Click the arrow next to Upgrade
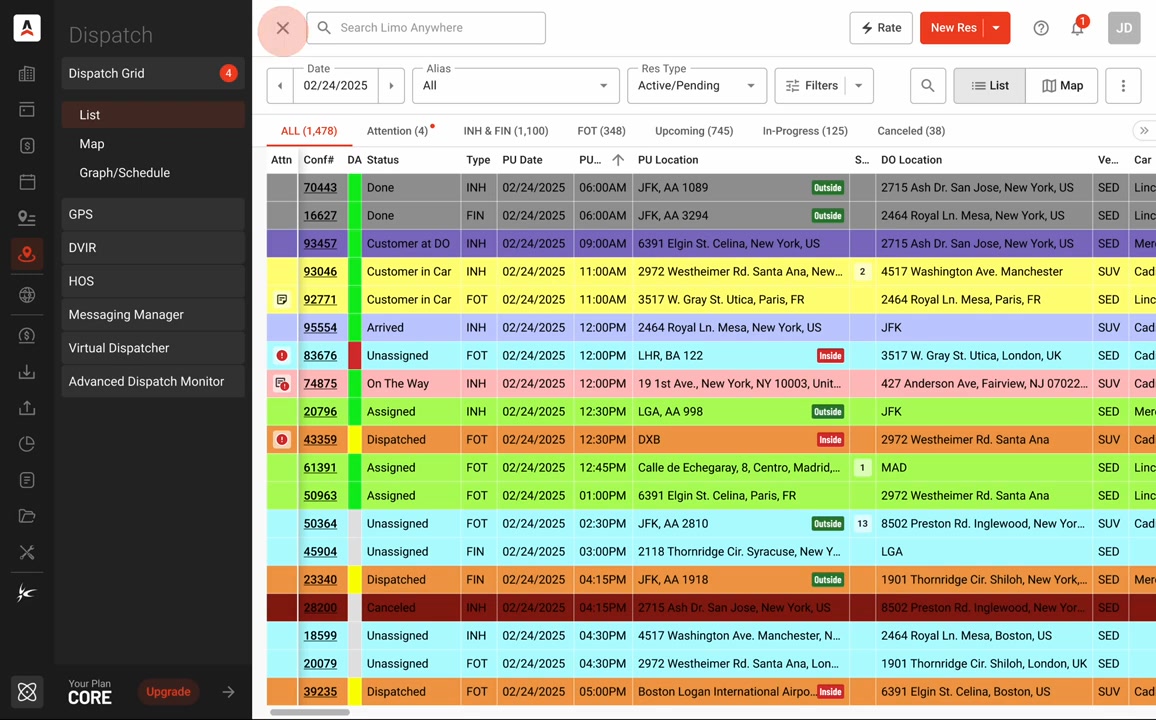This screenshot has height=720, width=1156. 229,692
